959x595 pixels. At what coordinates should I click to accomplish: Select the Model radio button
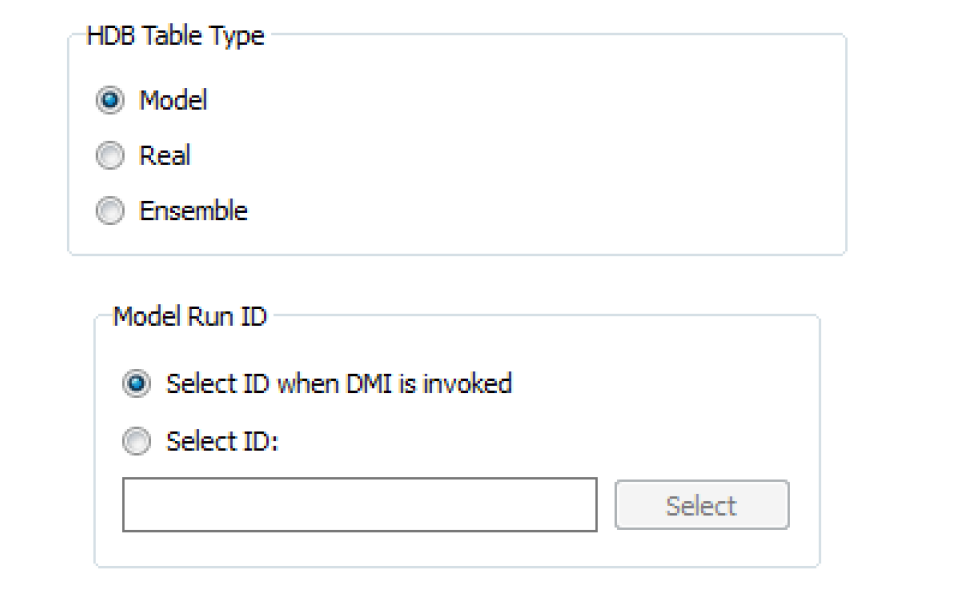point(110,101)
